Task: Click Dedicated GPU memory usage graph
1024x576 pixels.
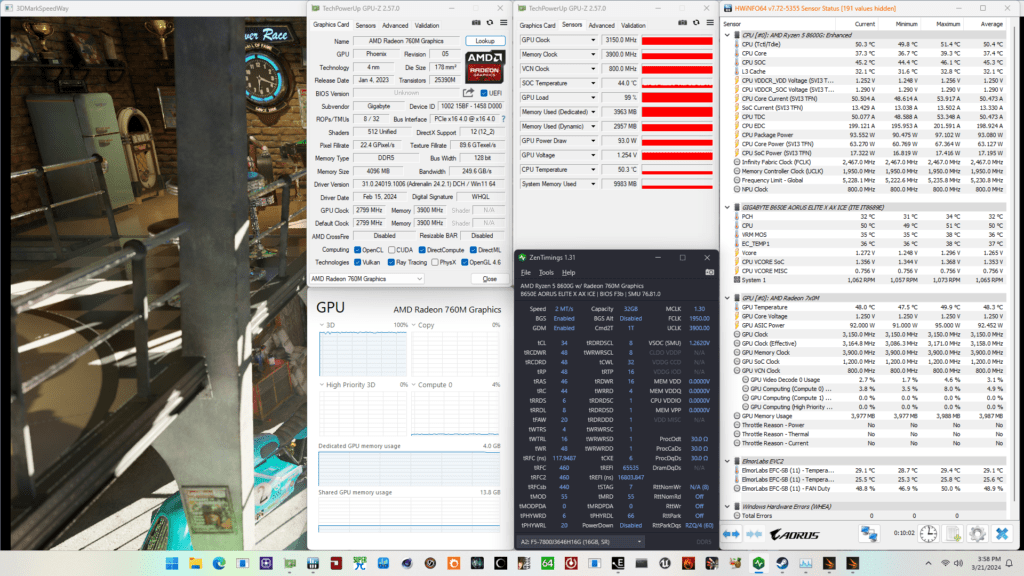Action: coord(409,468)
